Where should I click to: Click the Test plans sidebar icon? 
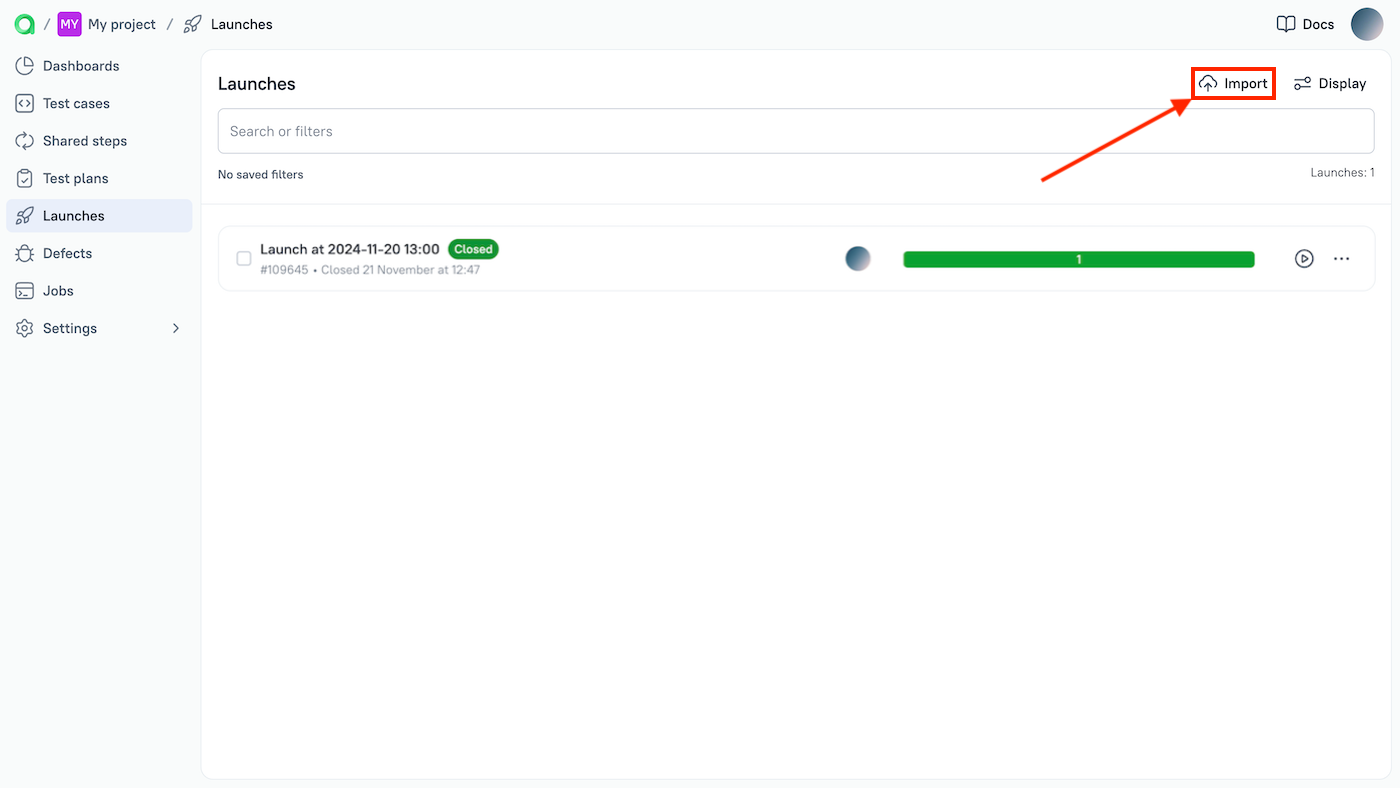pos(23,177)
